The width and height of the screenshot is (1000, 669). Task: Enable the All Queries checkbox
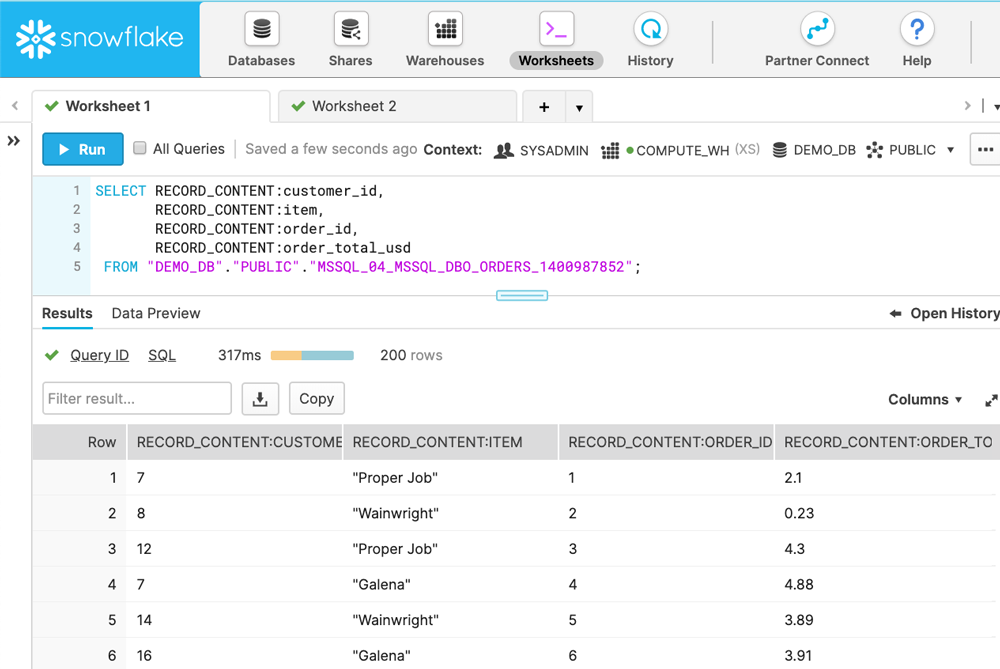(x=140, y=148)
